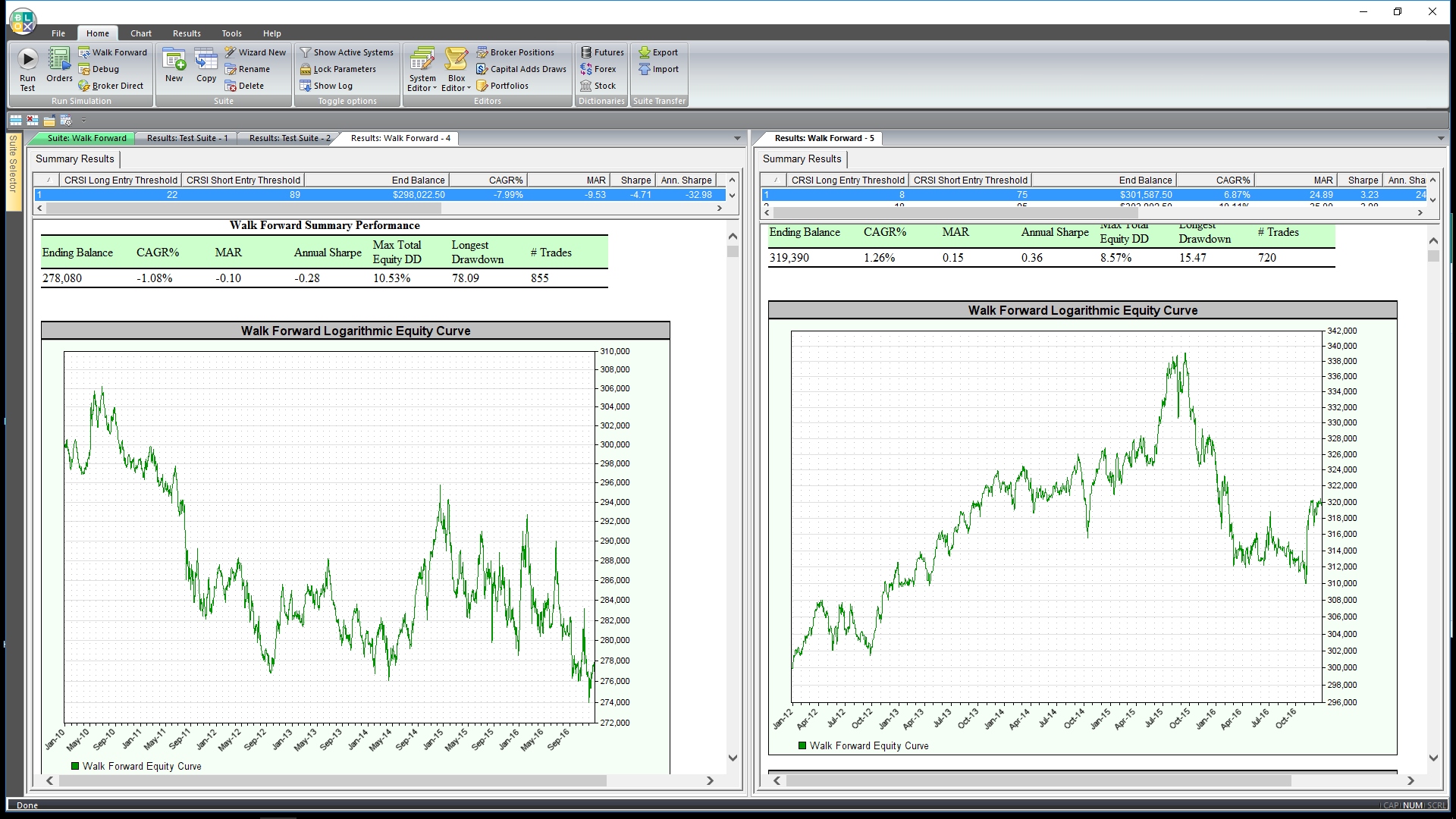Click Summary Results tab in left pane

pyautogui.click(x=75, y=159)
